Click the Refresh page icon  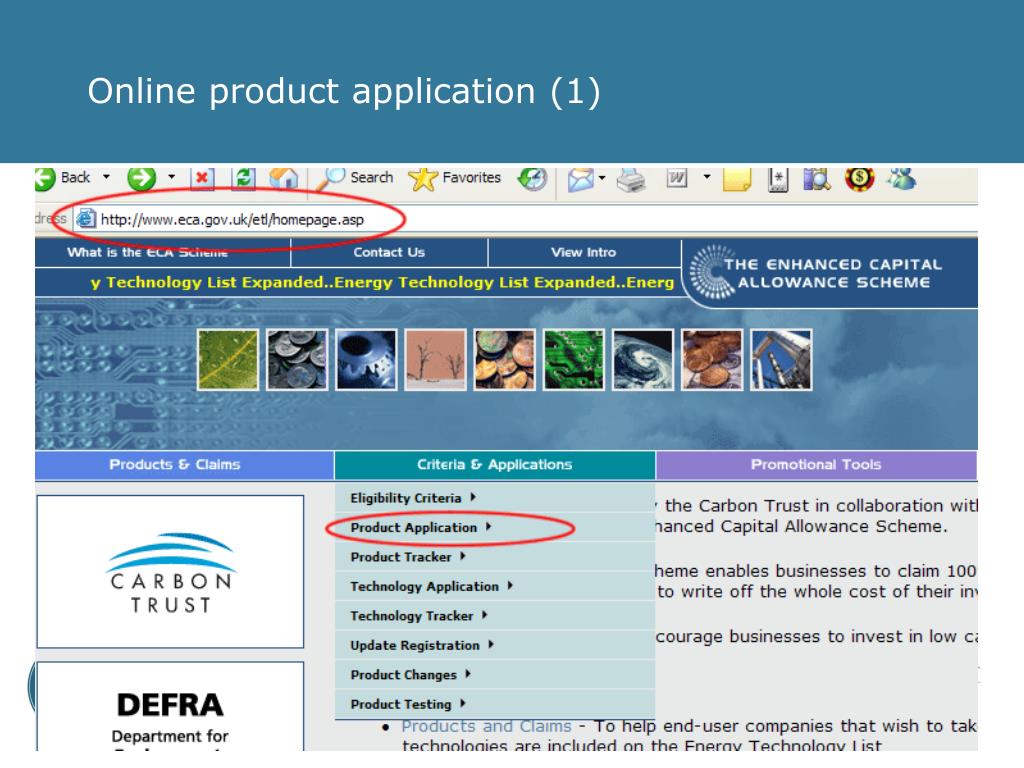[244, 178]
